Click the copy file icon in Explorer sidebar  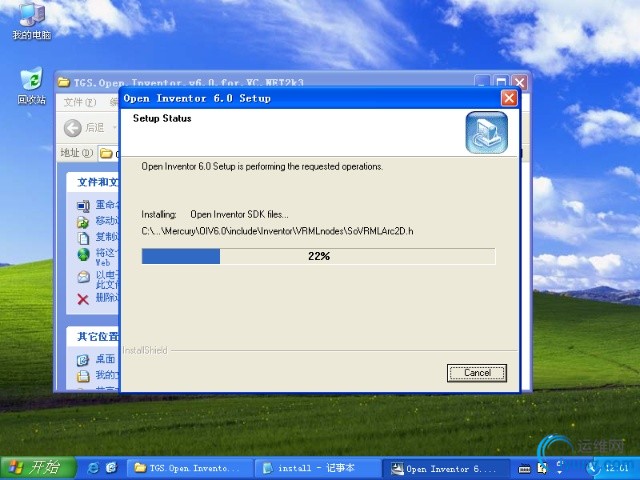pos(83,238)
